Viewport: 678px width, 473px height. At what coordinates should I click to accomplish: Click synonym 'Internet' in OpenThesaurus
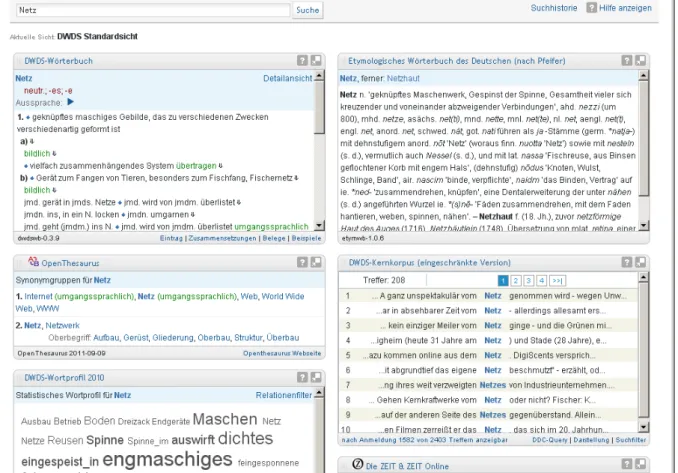pos(38,296)
